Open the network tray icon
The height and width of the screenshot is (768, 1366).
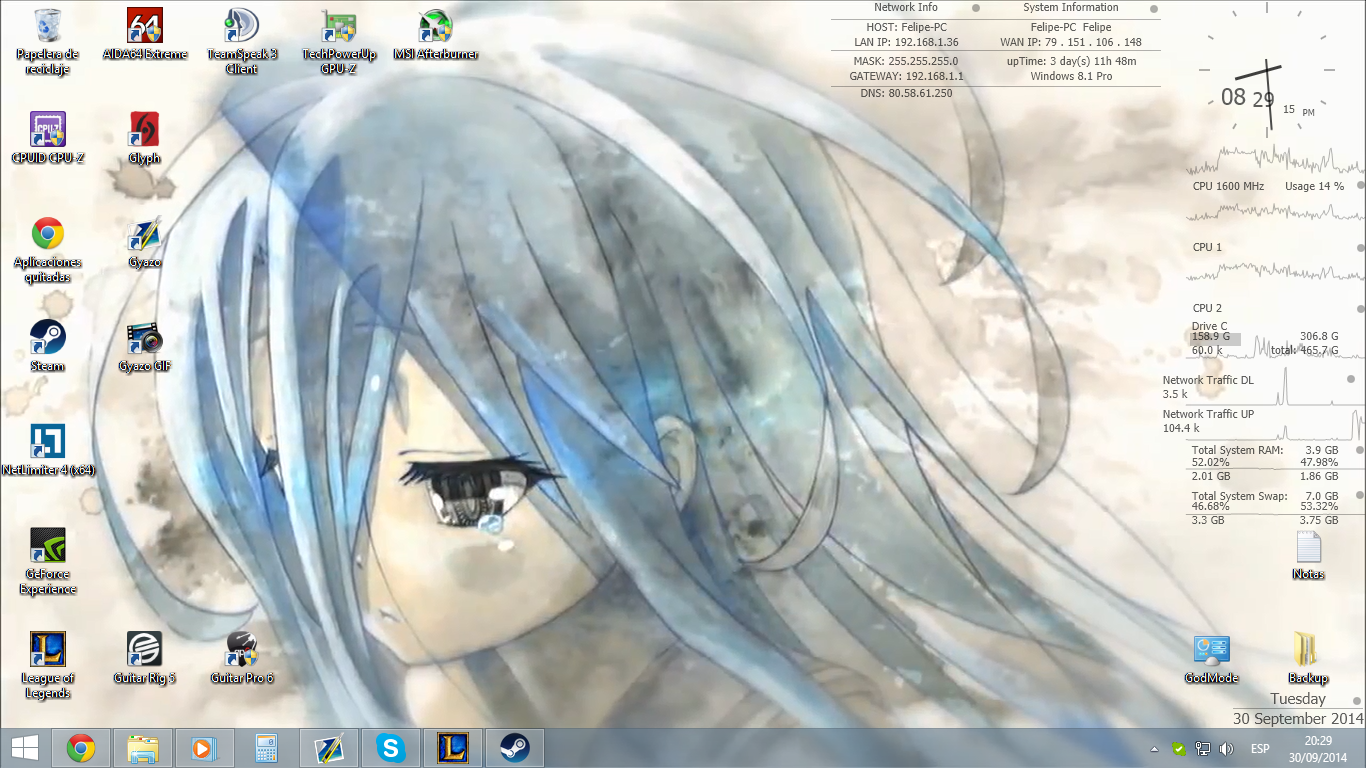(1203, 749)
